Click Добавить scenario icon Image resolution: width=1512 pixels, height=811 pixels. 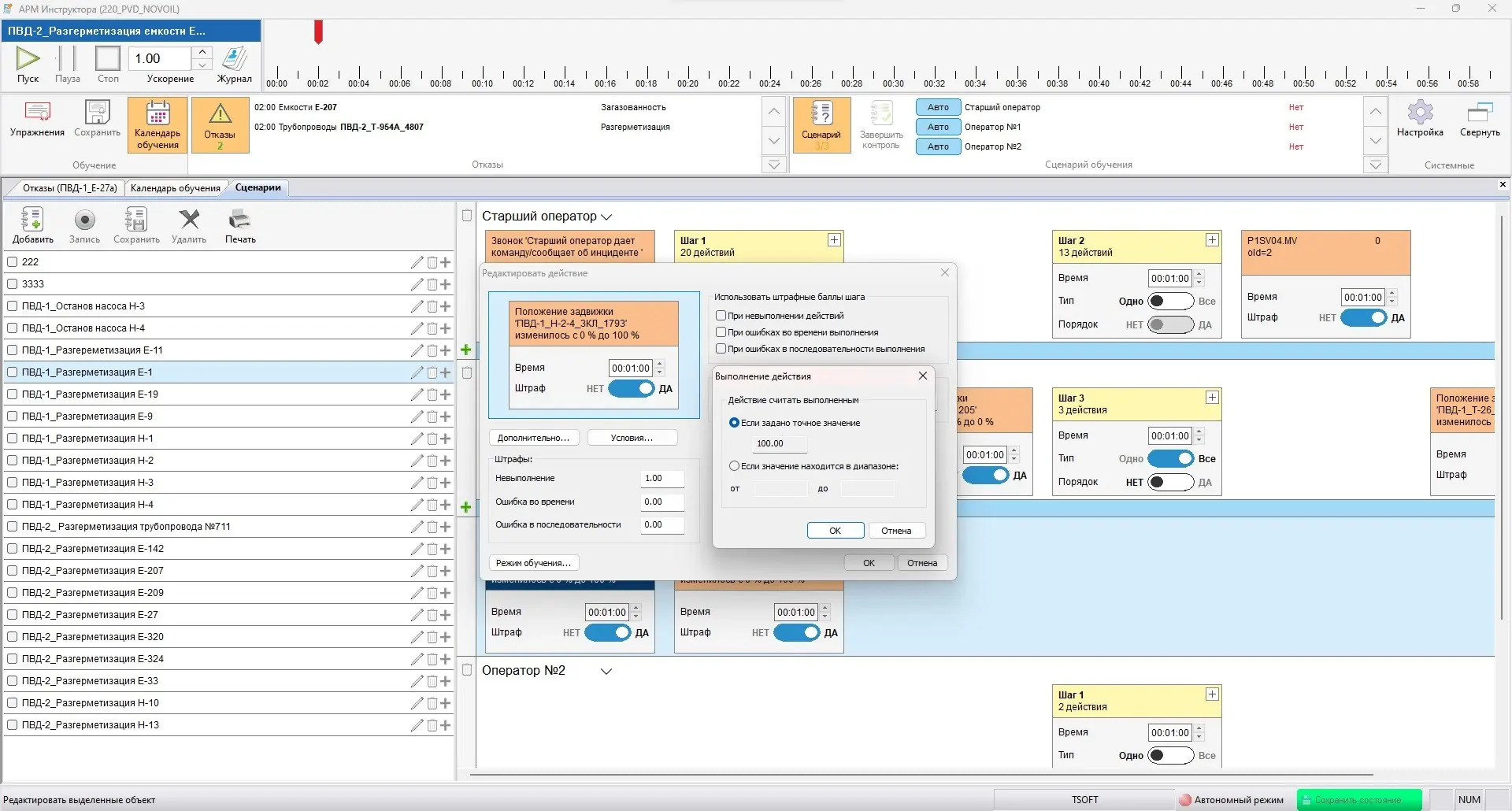[x=32, y=220]
